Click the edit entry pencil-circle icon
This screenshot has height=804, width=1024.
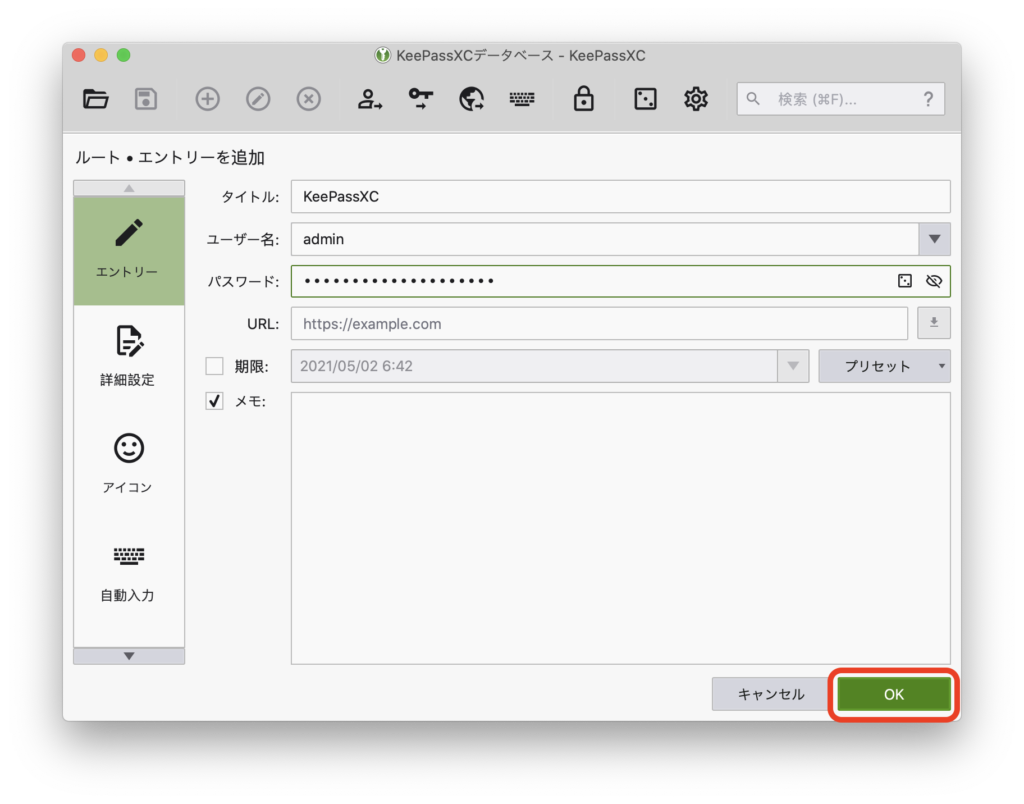click(x=258, y=99)
